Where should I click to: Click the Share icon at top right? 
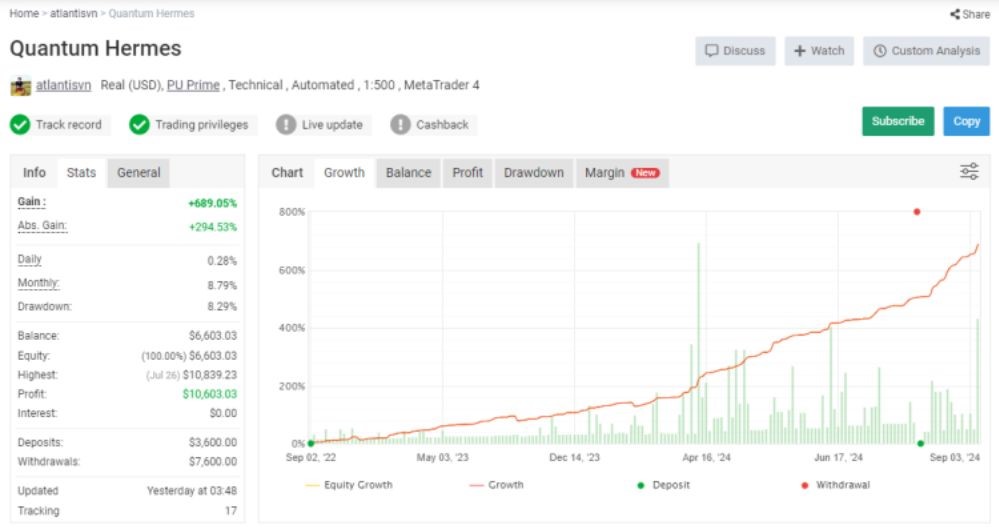[x=954, y=14]
